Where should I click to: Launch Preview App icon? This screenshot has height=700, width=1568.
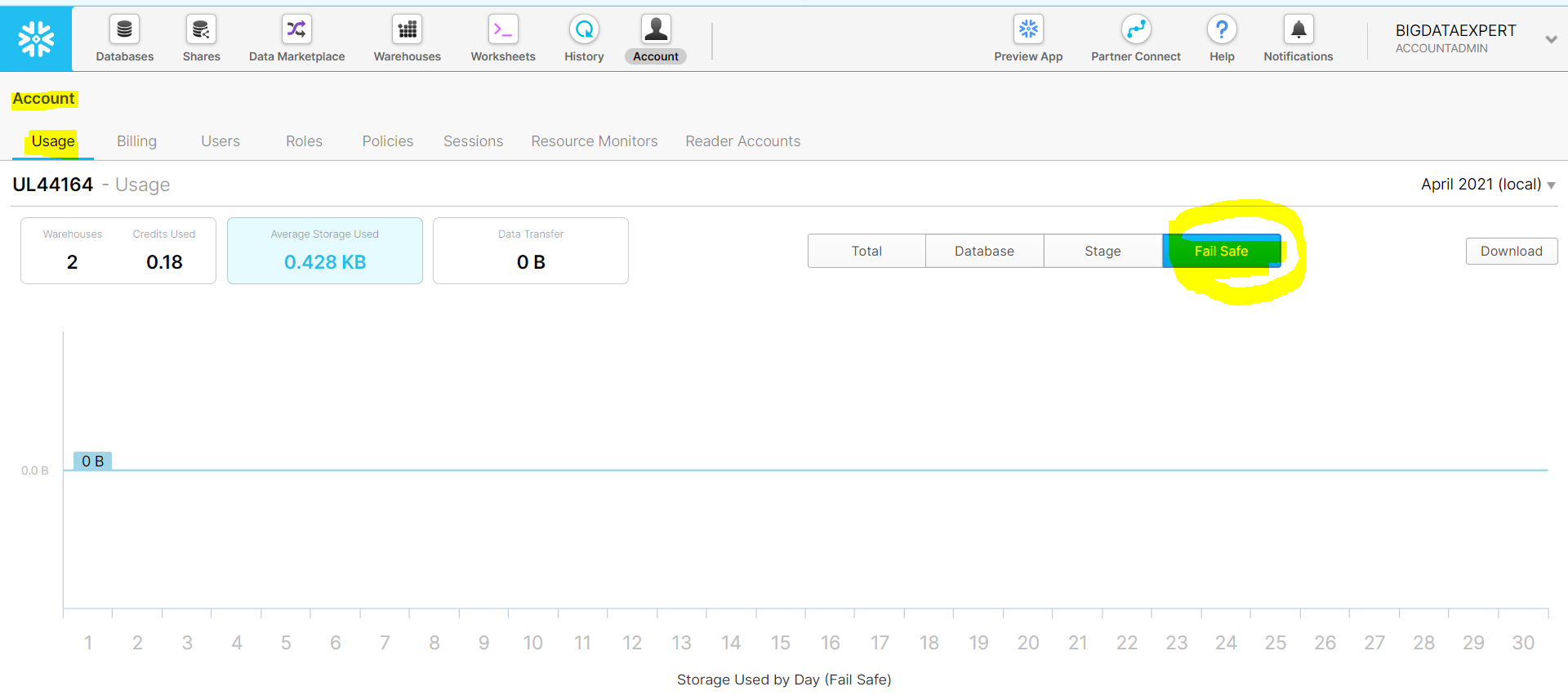coord(1028,30)
